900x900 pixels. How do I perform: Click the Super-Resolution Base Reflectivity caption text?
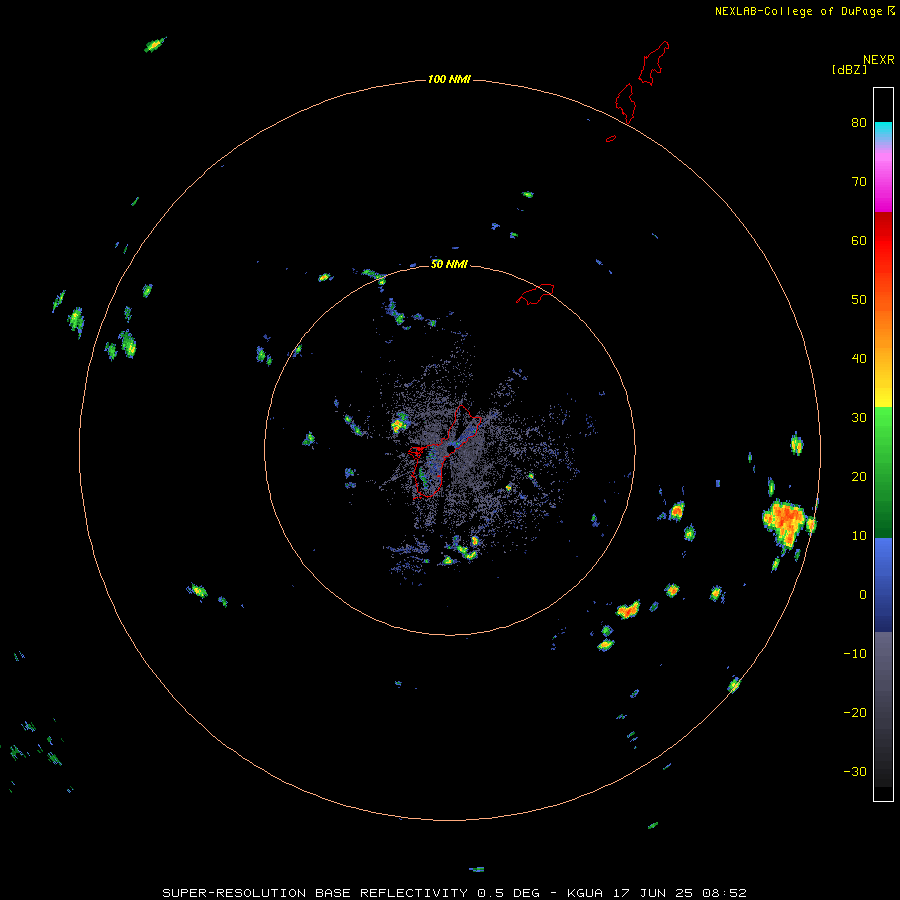(455, 893)
